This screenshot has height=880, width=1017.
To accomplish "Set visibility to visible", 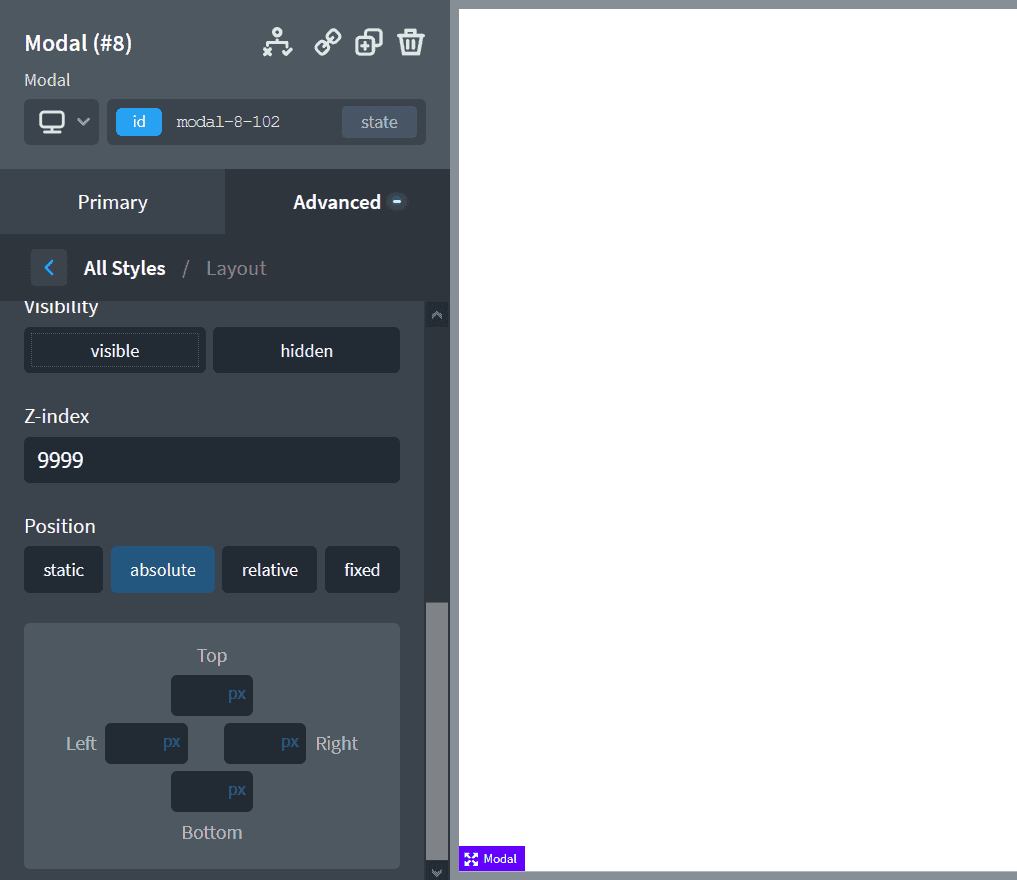I will tap(115, 350).
